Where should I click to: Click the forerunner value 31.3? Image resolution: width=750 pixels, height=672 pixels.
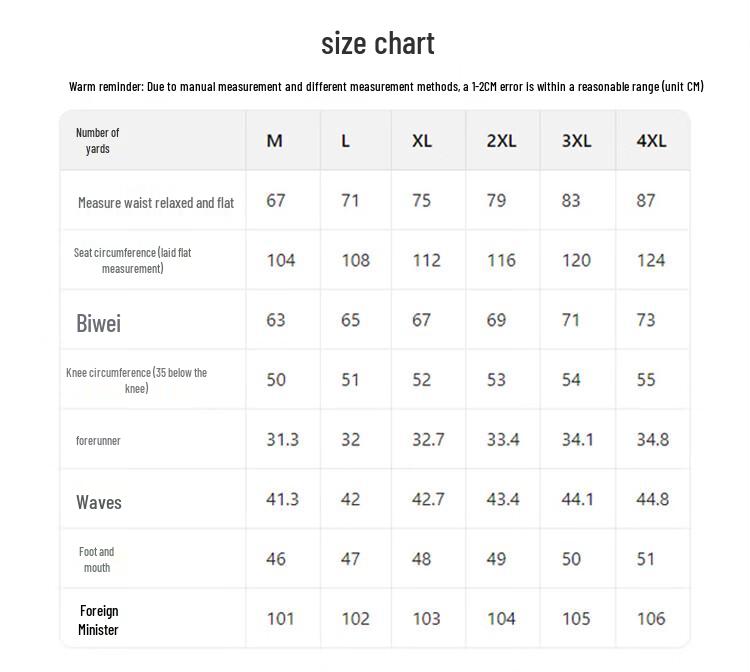282,440
